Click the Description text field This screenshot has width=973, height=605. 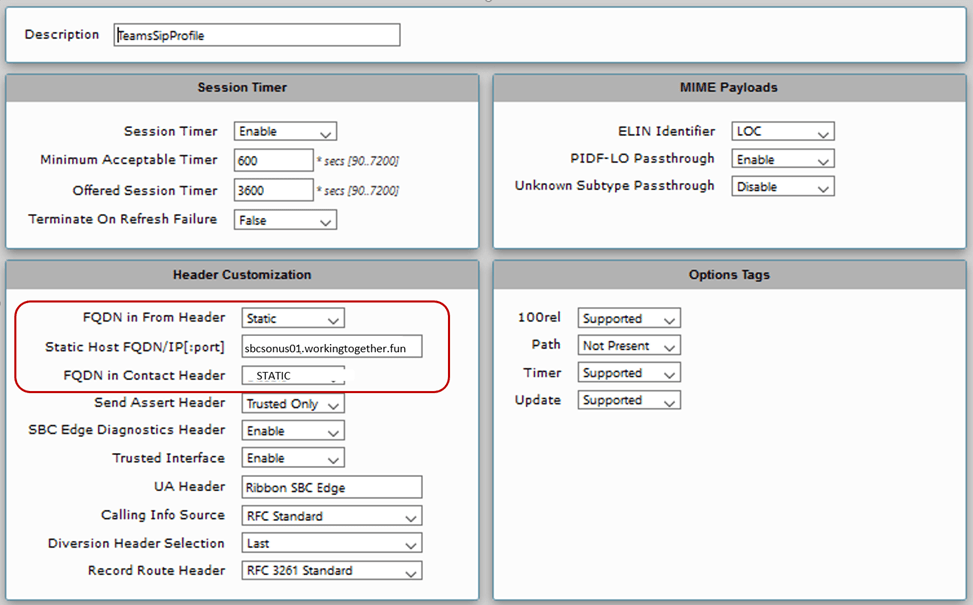click(256, 35)
